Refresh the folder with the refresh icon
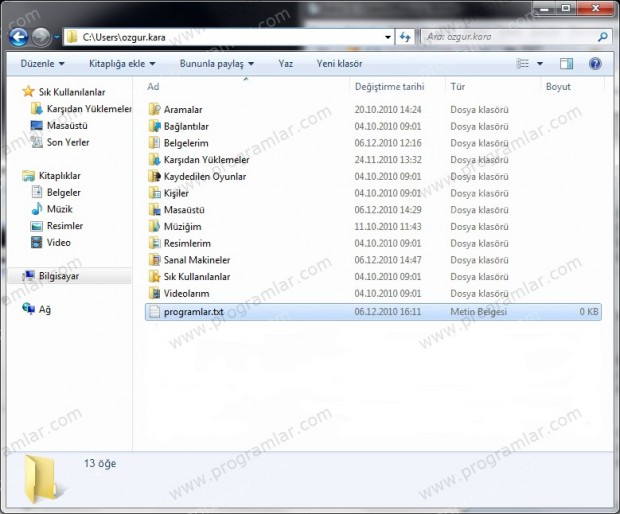Viewport: 620px width, 514px height. 405,38
